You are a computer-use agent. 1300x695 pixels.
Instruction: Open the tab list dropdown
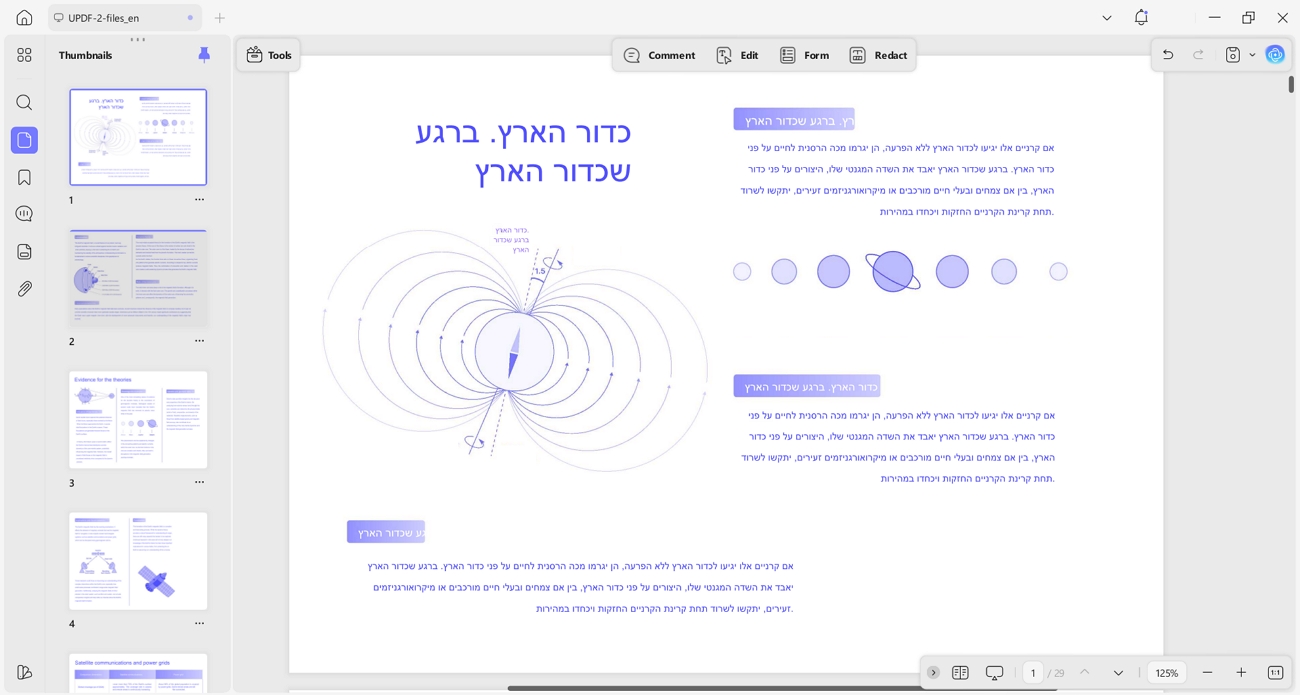[x=1106, y=17]
